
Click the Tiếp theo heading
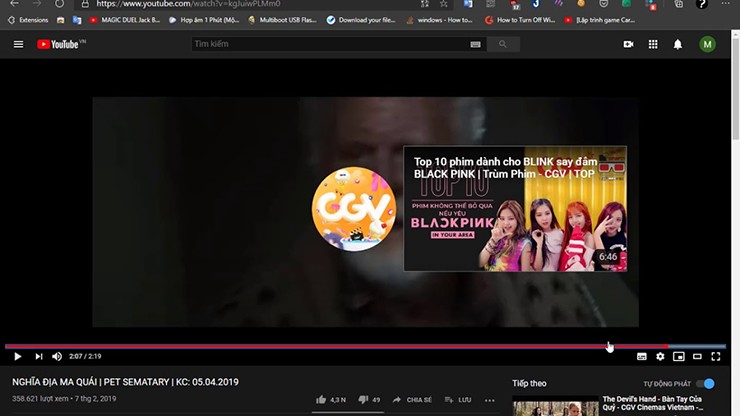click(x=530, y=383)
